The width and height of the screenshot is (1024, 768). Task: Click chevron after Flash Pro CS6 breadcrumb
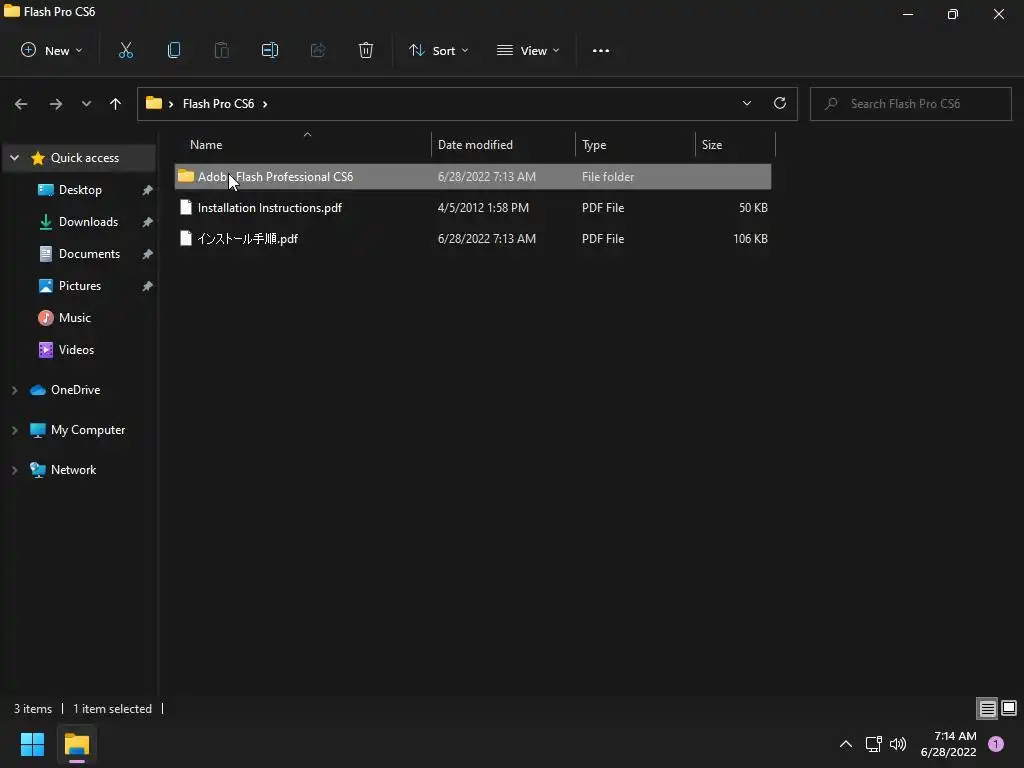pyautogui.click(x=264, y=104)
